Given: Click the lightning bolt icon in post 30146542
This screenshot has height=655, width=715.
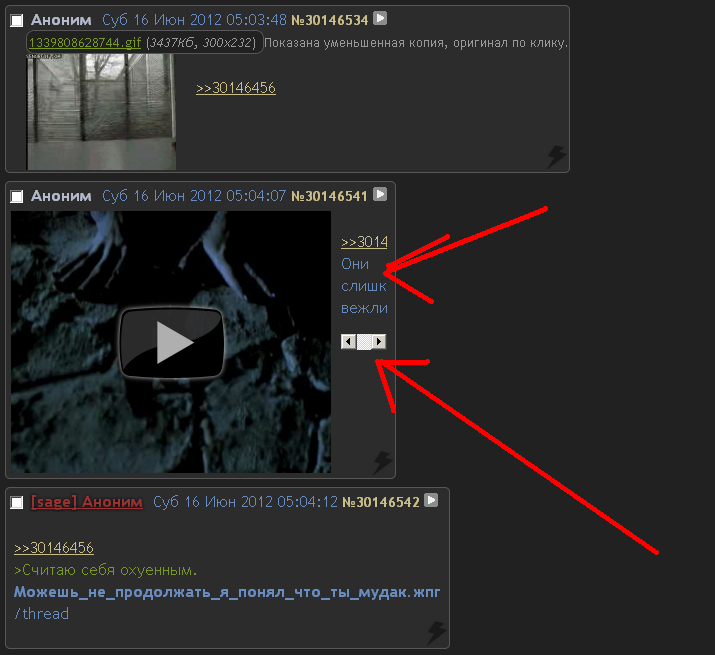Looking at the screenshot, I should click(436, 633).
